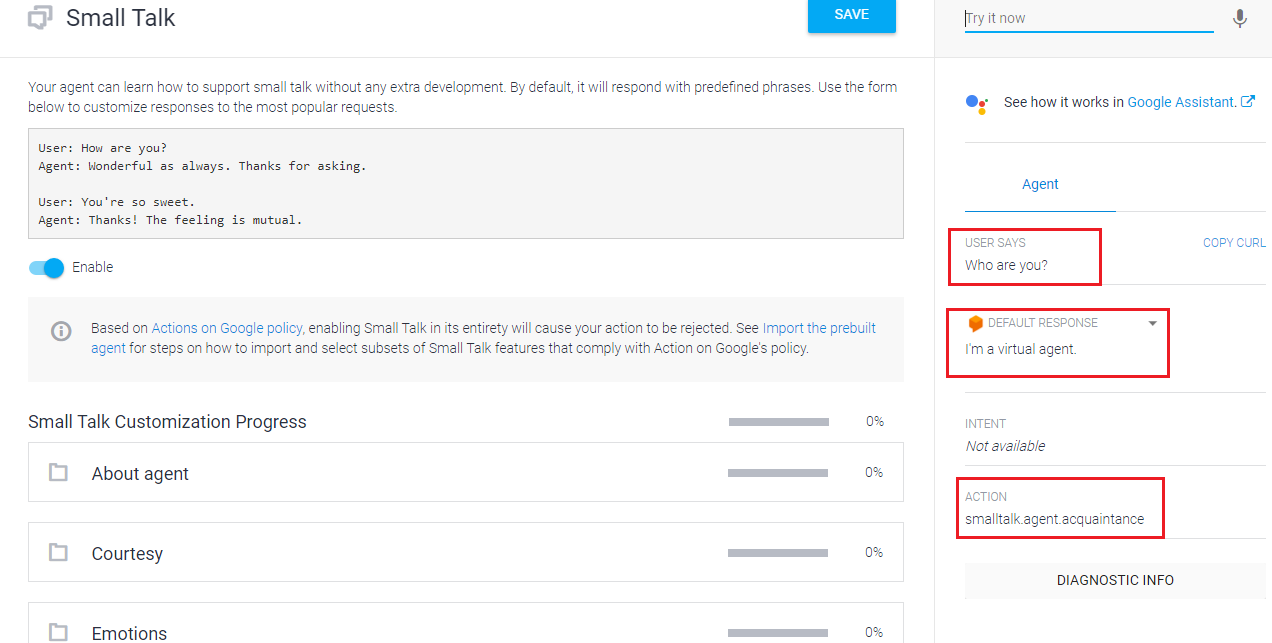Click the Small Talk chat icon in header
The width and height of the screenshot is (1272, 643).
point(40,18)
